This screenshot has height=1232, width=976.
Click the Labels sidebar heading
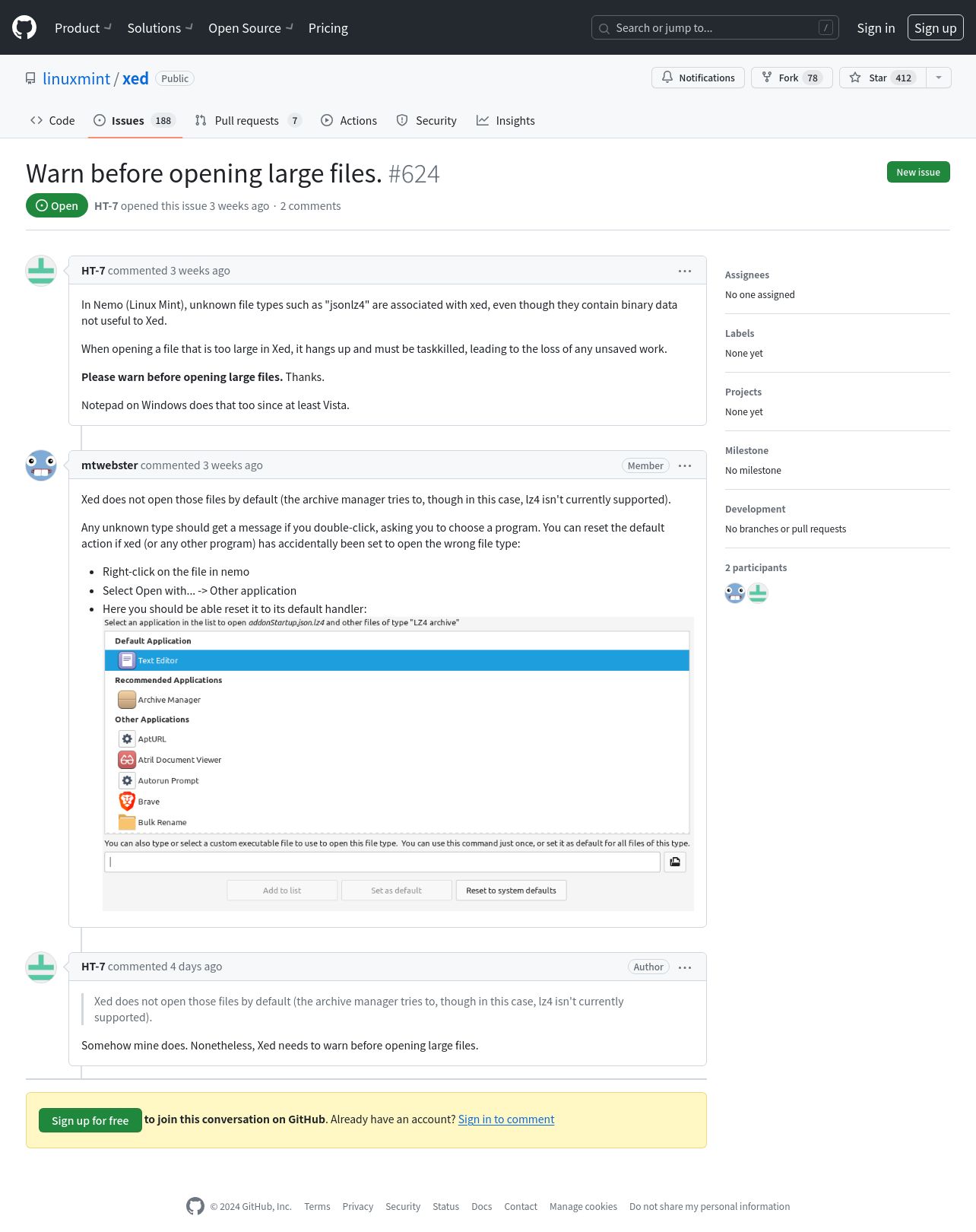(740, 333)
